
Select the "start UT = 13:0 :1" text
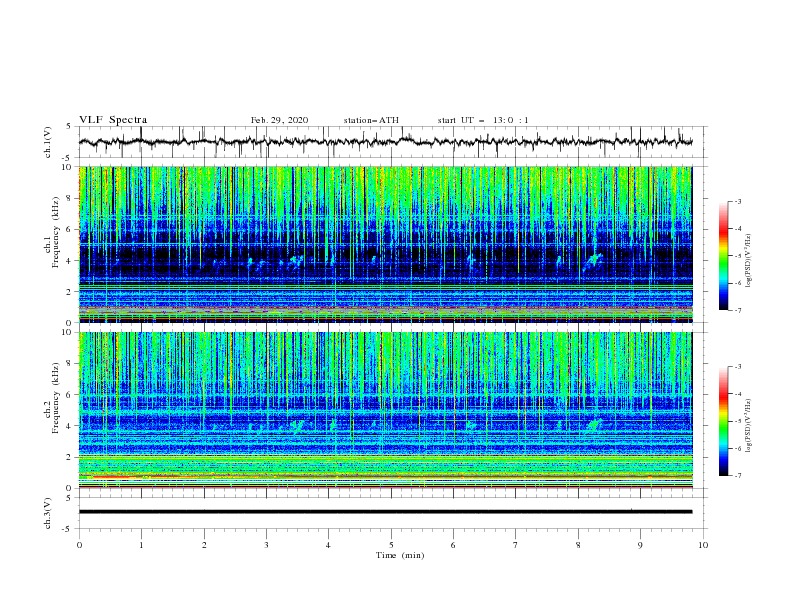pyautogui.click(x=483, y=120)
